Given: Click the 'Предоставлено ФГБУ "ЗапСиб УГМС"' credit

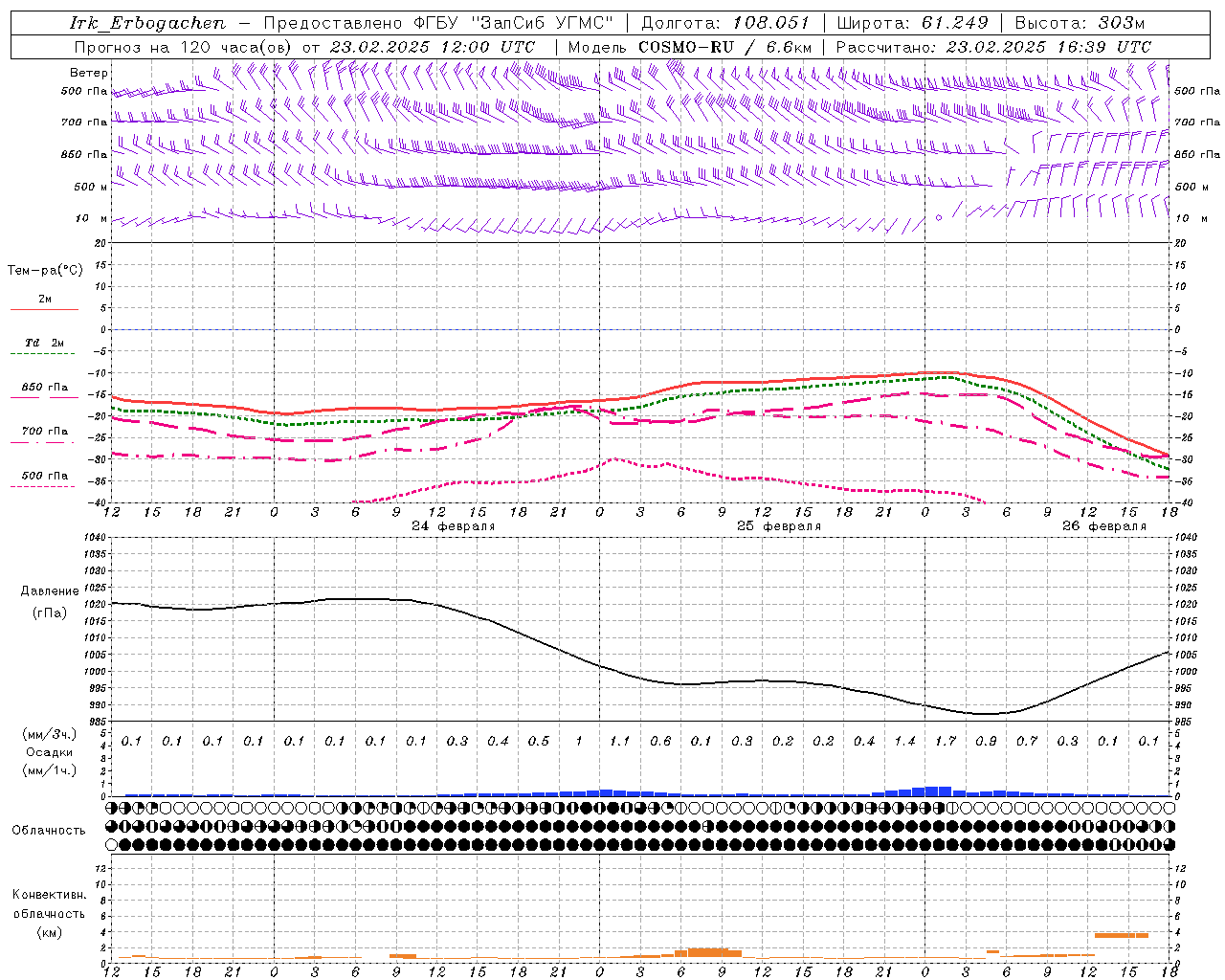Looking at the screenshot, I should point(437,23).
